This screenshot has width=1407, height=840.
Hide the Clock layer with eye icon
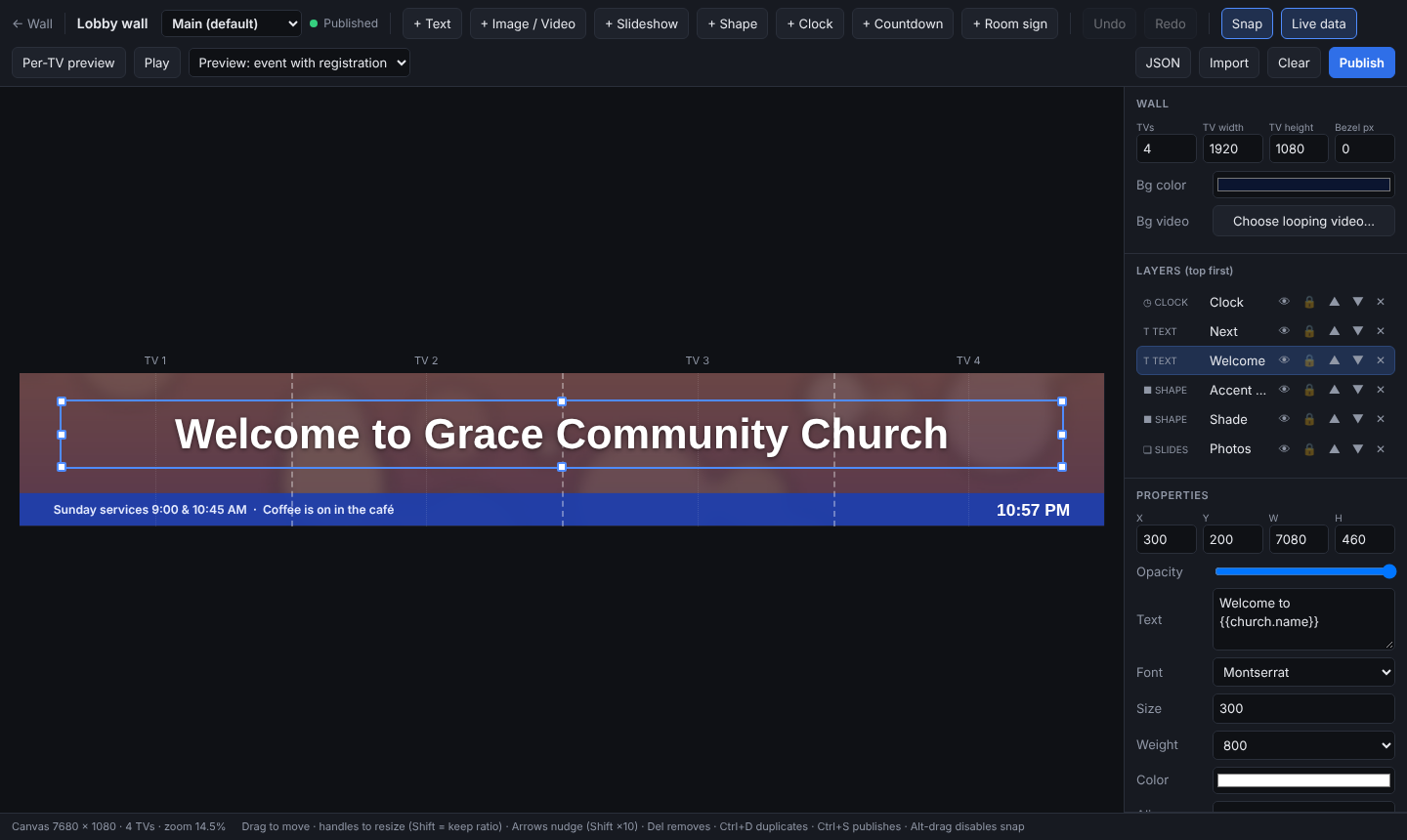point(1284,302)
